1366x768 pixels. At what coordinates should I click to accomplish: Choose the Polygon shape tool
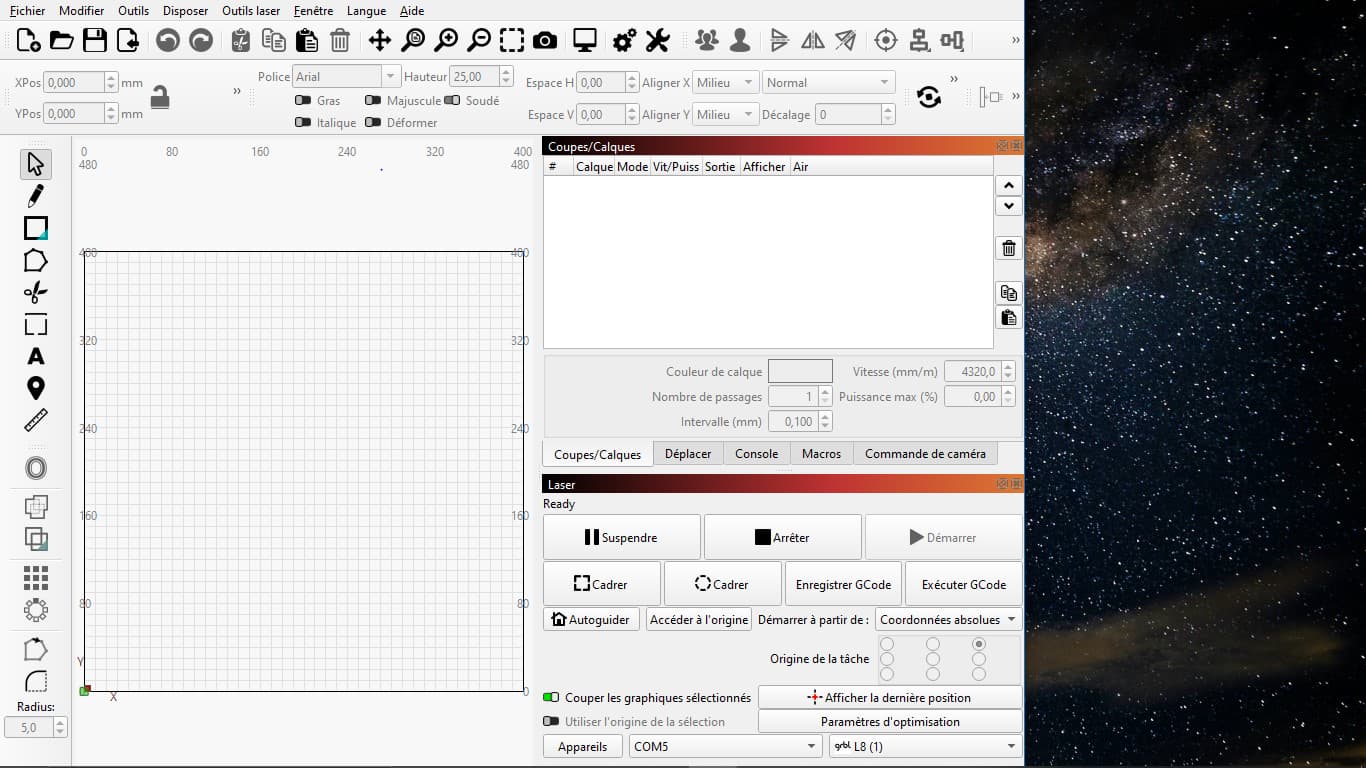(x=36, y=261)
